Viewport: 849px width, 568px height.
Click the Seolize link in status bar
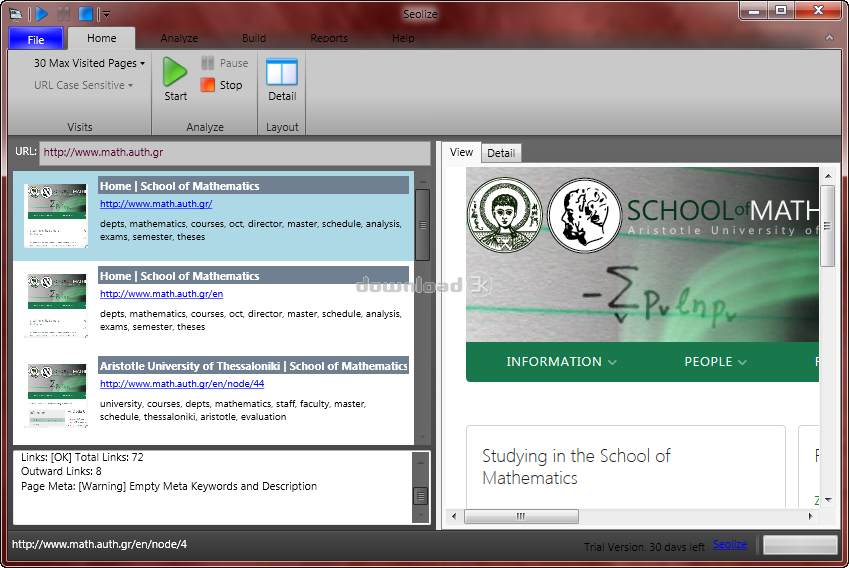point(729,544)
